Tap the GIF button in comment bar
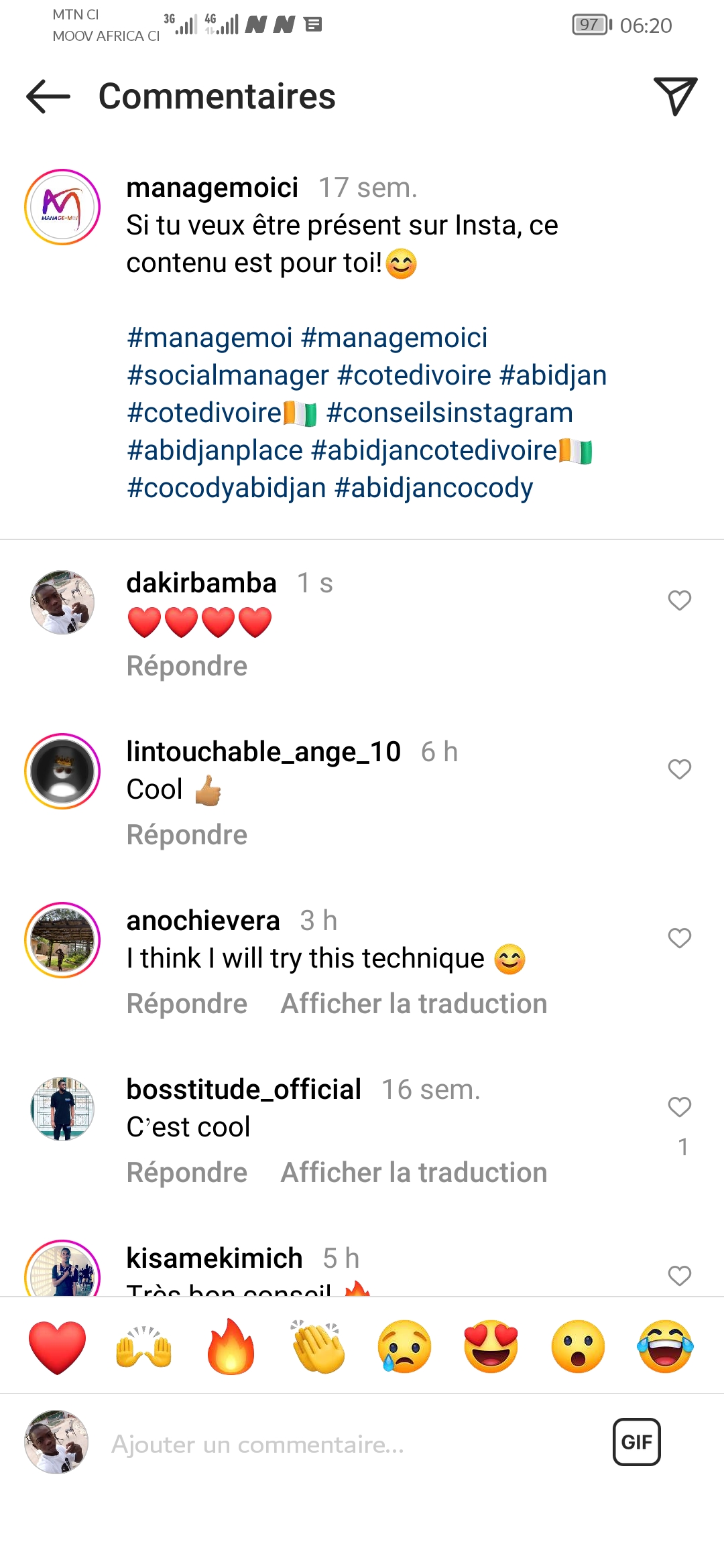Screen dimensions: 724x1568 tap(636, 1442)
